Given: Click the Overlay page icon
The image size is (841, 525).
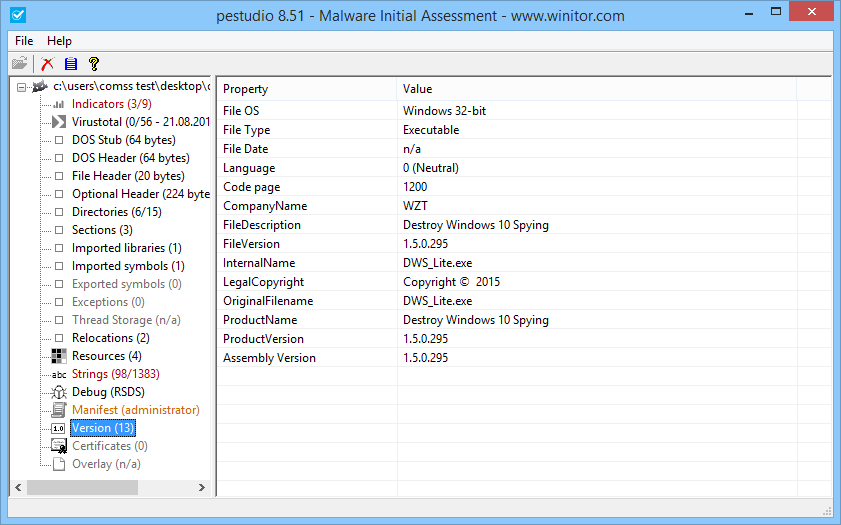Looking at the screenshot, I should tap(59, 464).
